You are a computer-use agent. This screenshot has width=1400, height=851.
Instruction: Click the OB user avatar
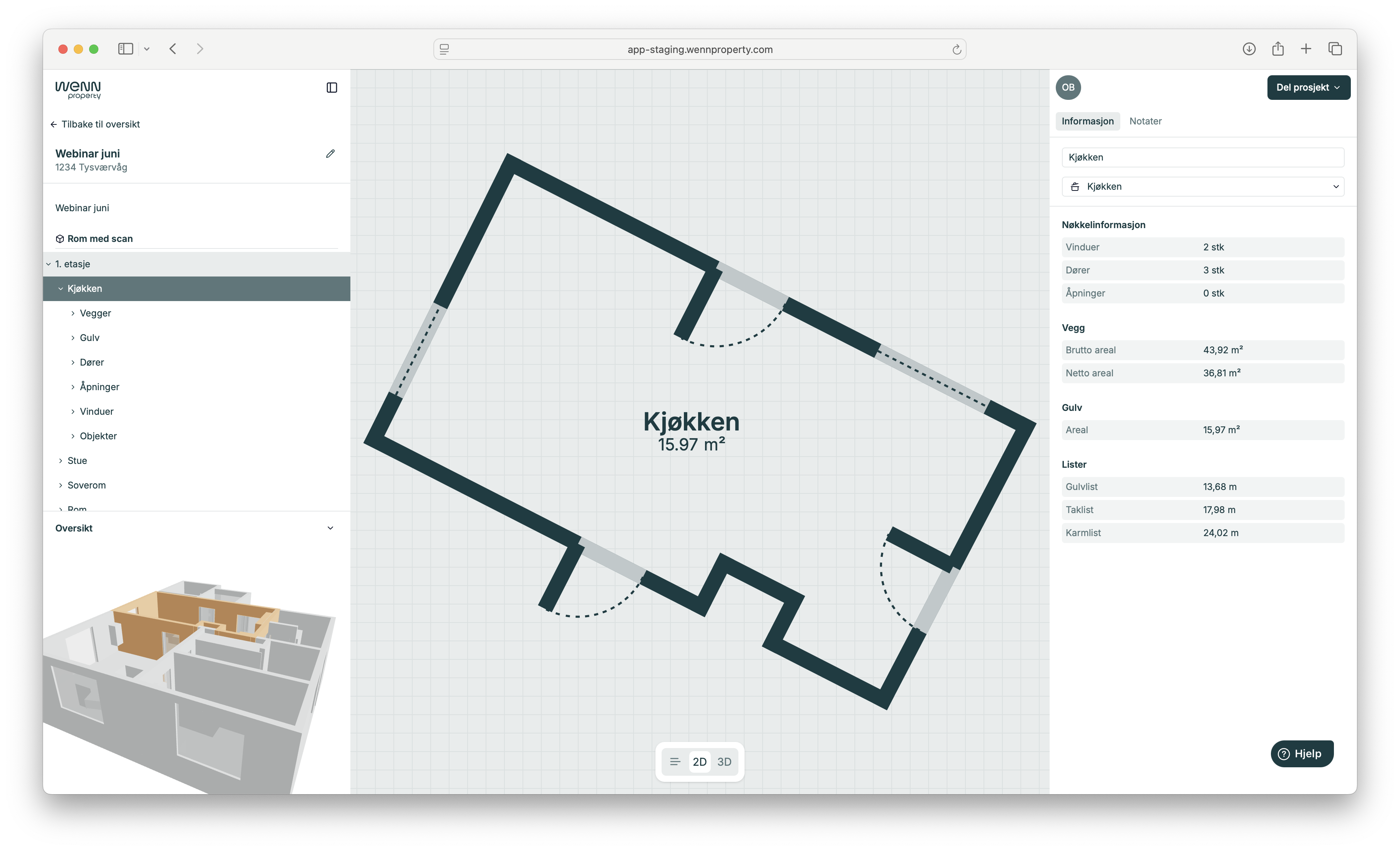(x=1068, y=88)
